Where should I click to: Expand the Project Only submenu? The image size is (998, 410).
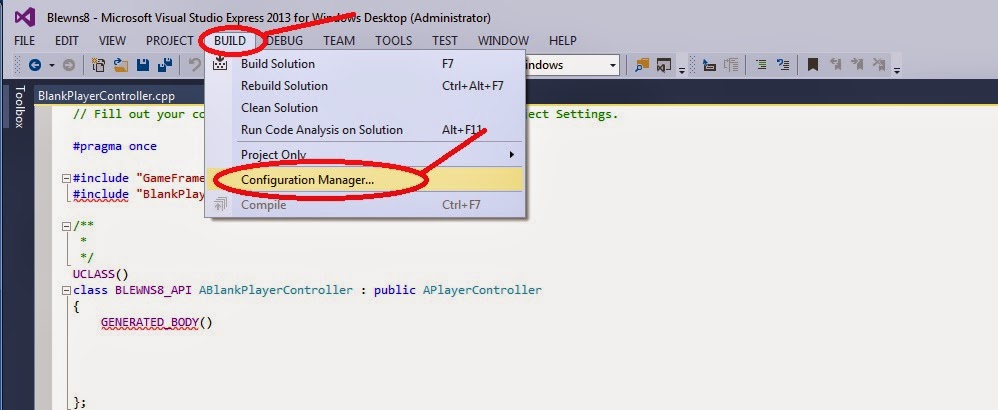[365, 155]
